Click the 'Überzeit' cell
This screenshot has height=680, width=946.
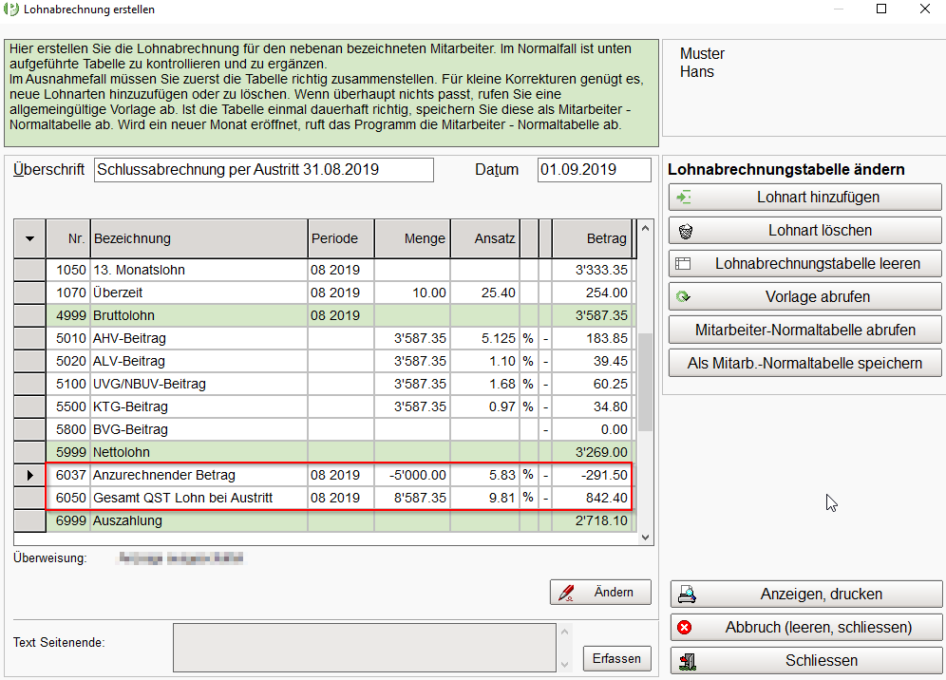coord(199,293)
